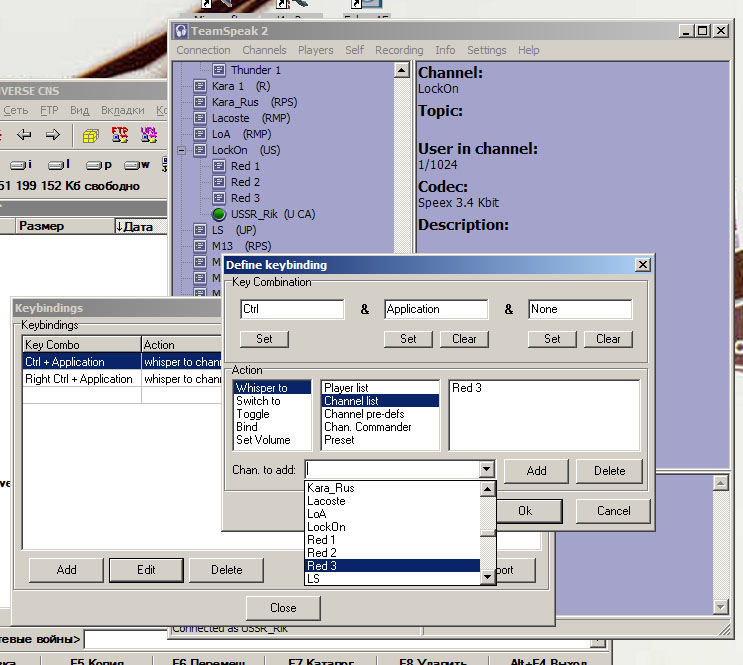Image resolution: width=743 pixels, height=665 pixels.
Task: Click Edit in Keybindings window
Action: click(x=146, y=570)
